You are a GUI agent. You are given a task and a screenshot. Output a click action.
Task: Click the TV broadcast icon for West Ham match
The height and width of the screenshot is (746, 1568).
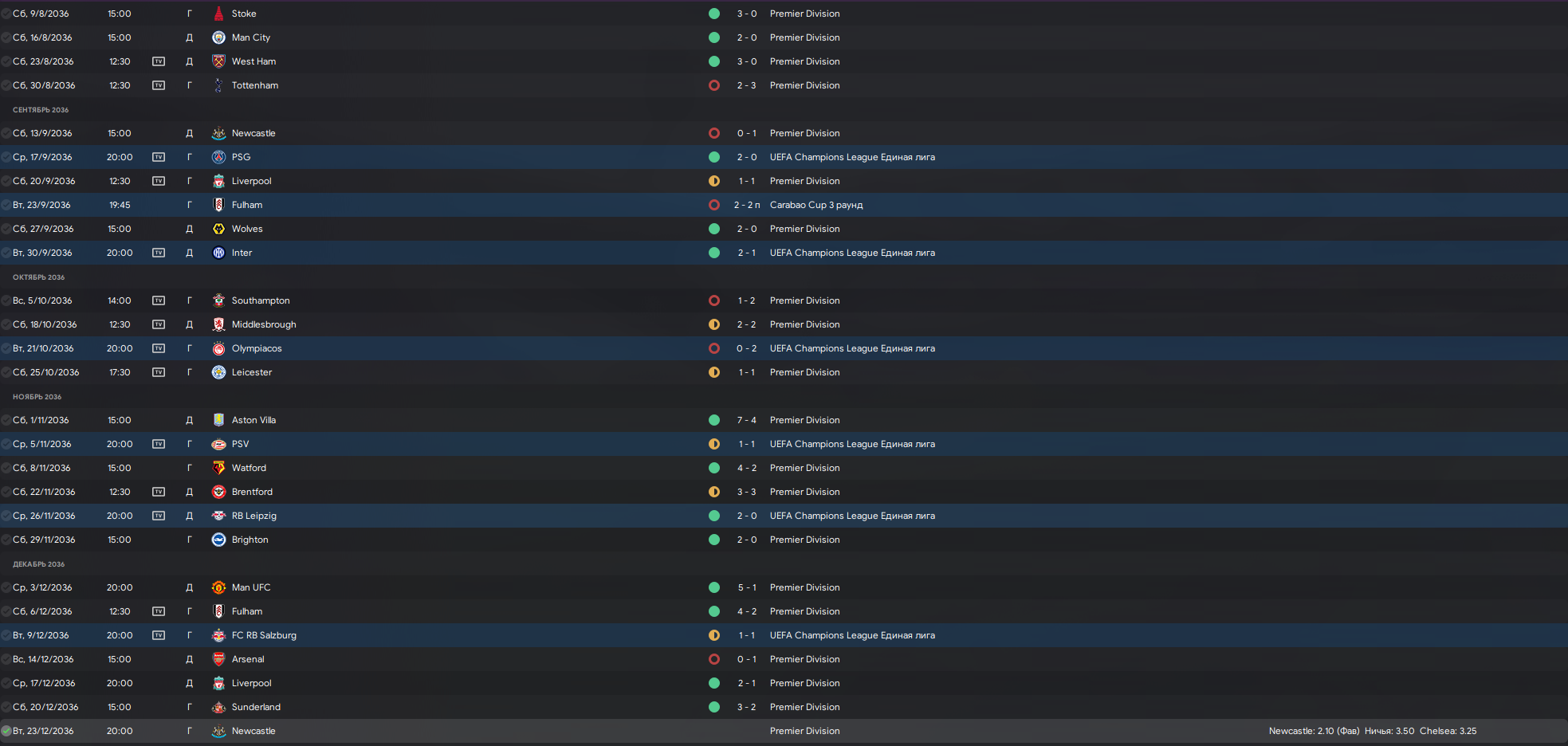159,61
